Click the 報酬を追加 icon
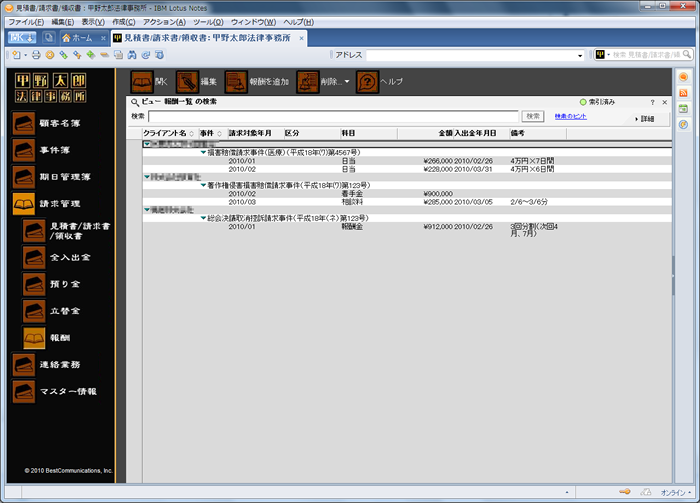700x503 pixels. click(x=236, y=82)
